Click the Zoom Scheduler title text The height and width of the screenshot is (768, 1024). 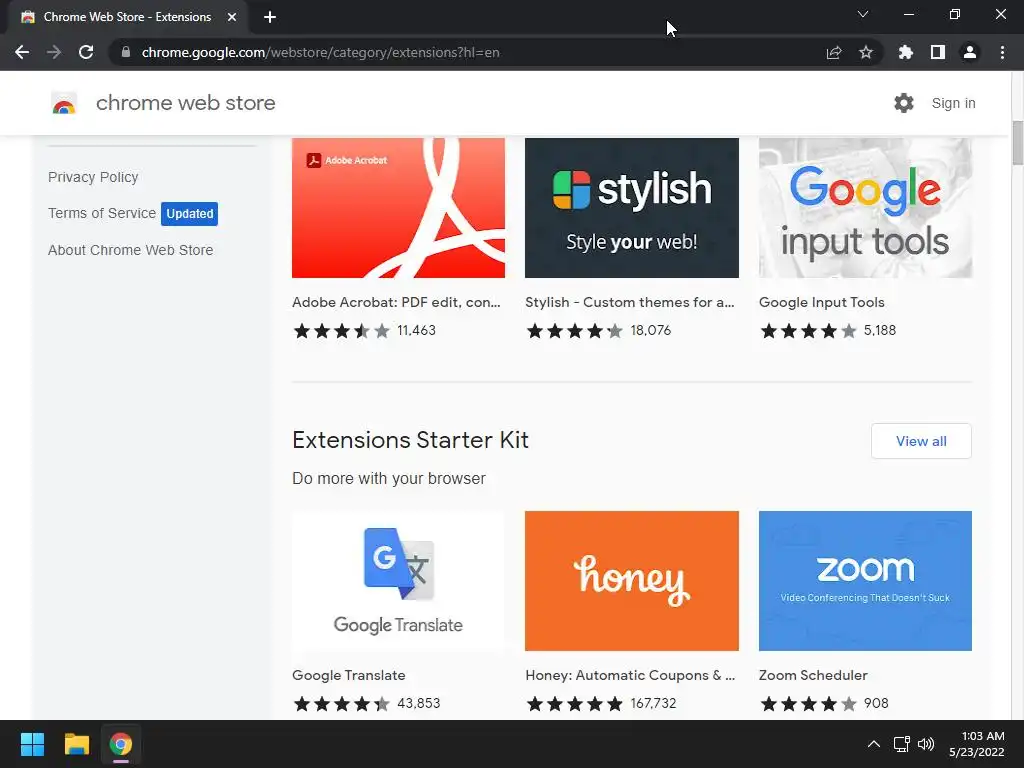[813, 675]
